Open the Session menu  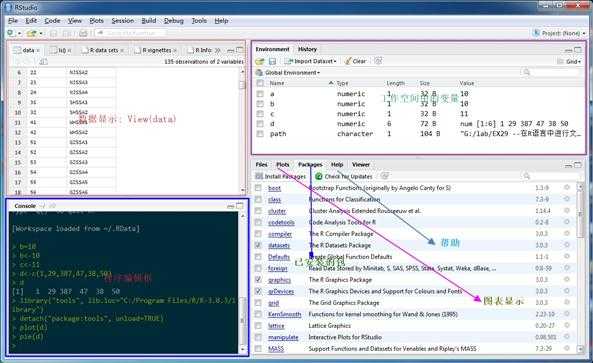point(123,20)
